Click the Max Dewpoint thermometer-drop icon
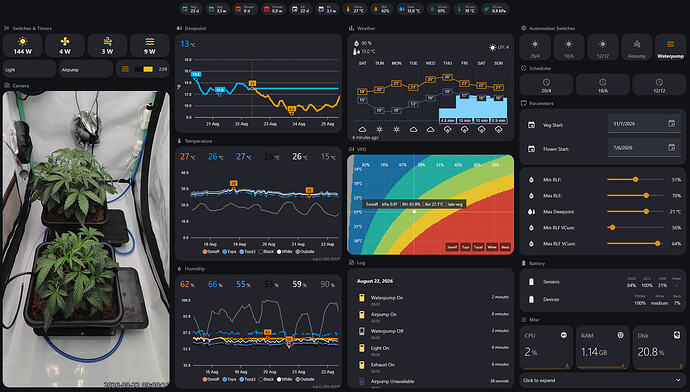 [531, 212]
